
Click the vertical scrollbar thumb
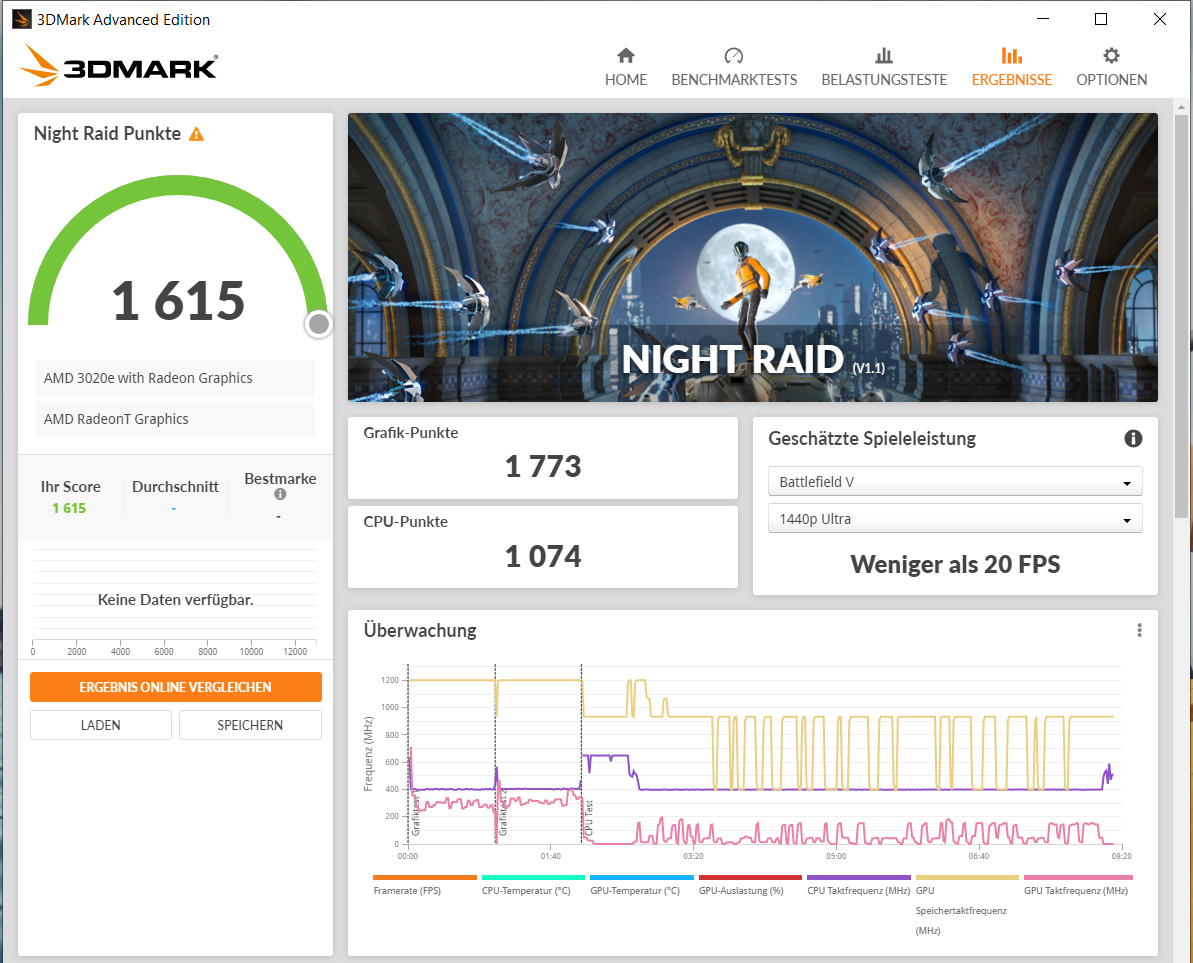pos(1180,316)
